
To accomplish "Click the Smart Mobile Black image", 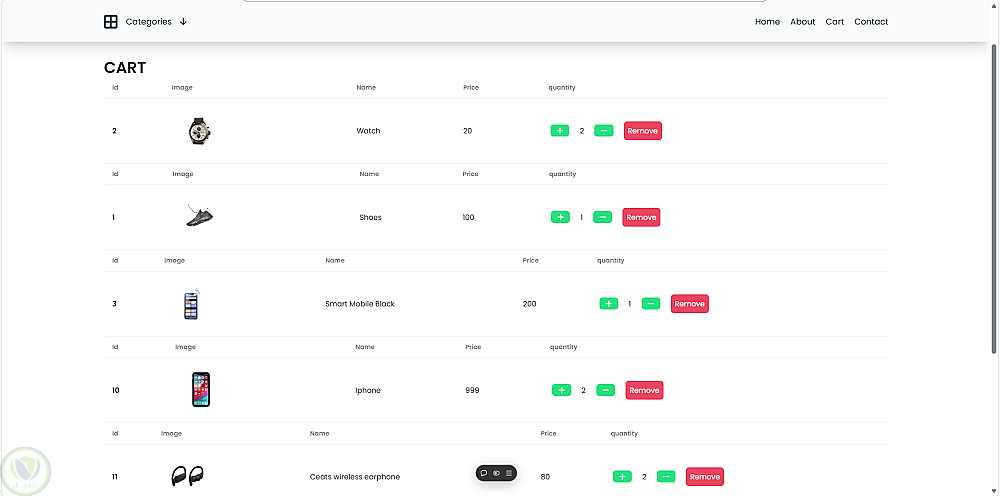I will pos(192,303).
